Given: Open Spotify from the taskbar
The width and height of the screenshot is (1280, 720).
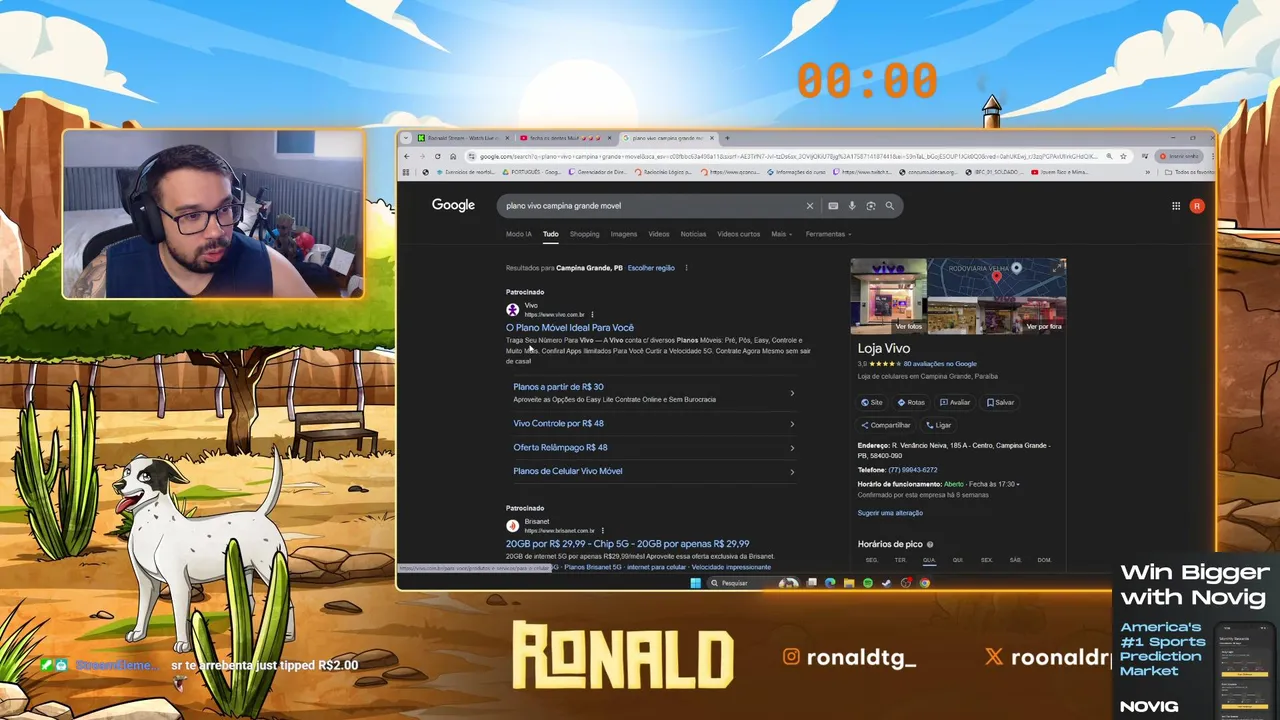Looking at the screenshot, I should point(868,583).
